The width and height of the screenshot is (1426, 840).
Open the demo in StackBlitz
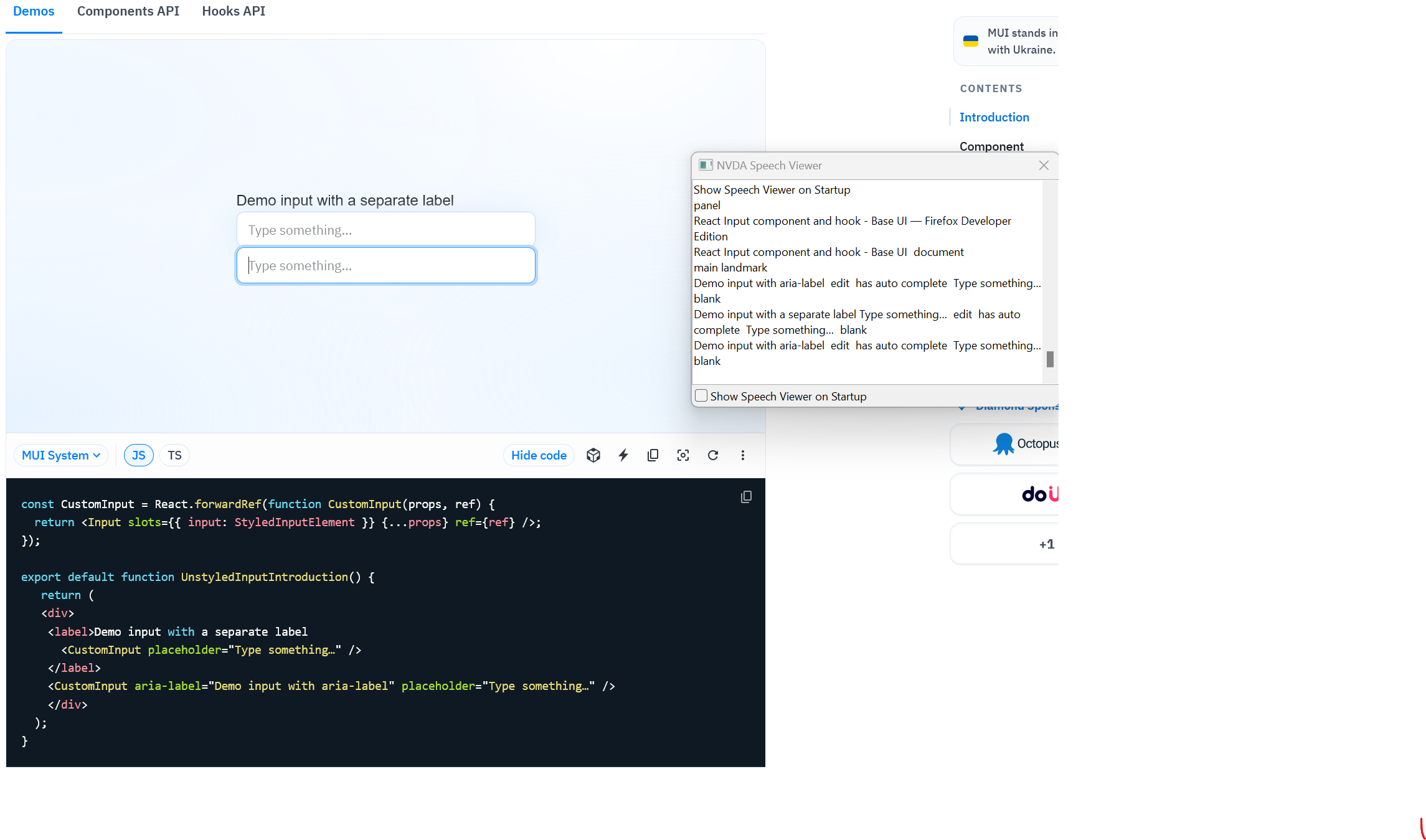pos(623,455)
